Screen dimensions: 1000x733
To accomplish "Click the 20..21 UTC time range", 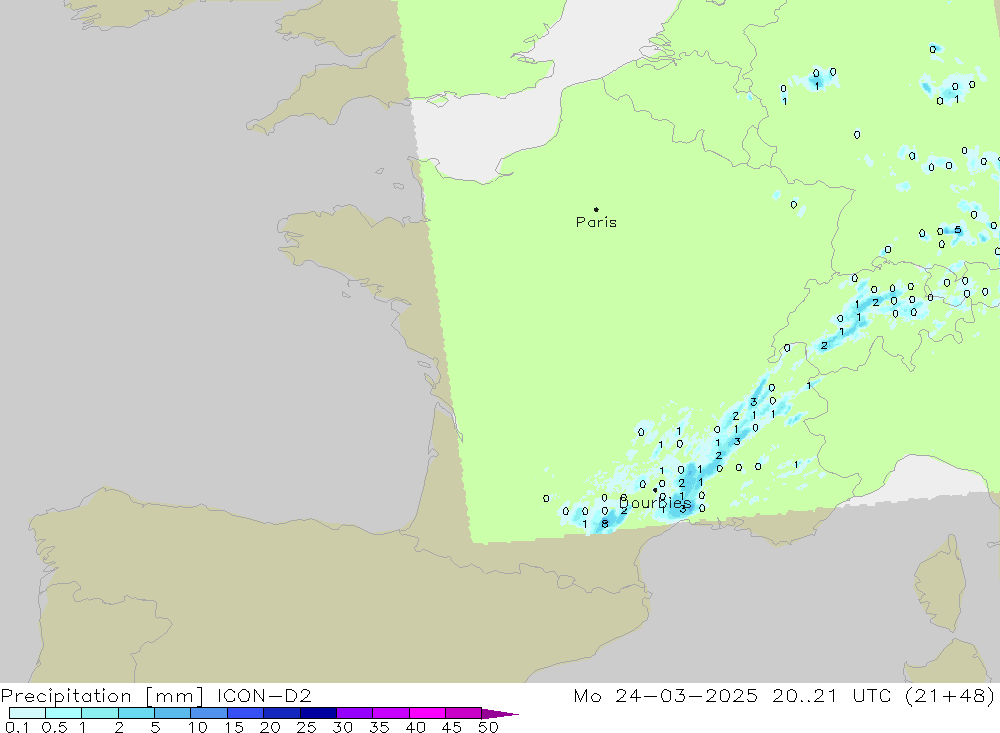I will coord(831,696).
